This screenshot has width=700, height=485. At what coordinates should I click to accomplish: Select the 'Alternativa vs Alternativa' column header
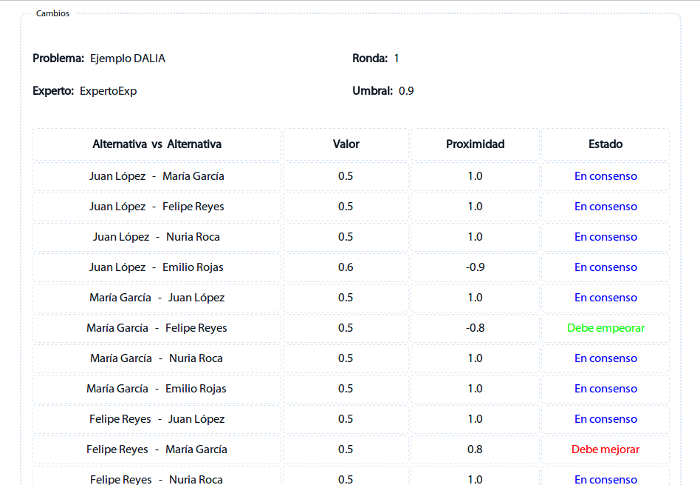point(157,144)
